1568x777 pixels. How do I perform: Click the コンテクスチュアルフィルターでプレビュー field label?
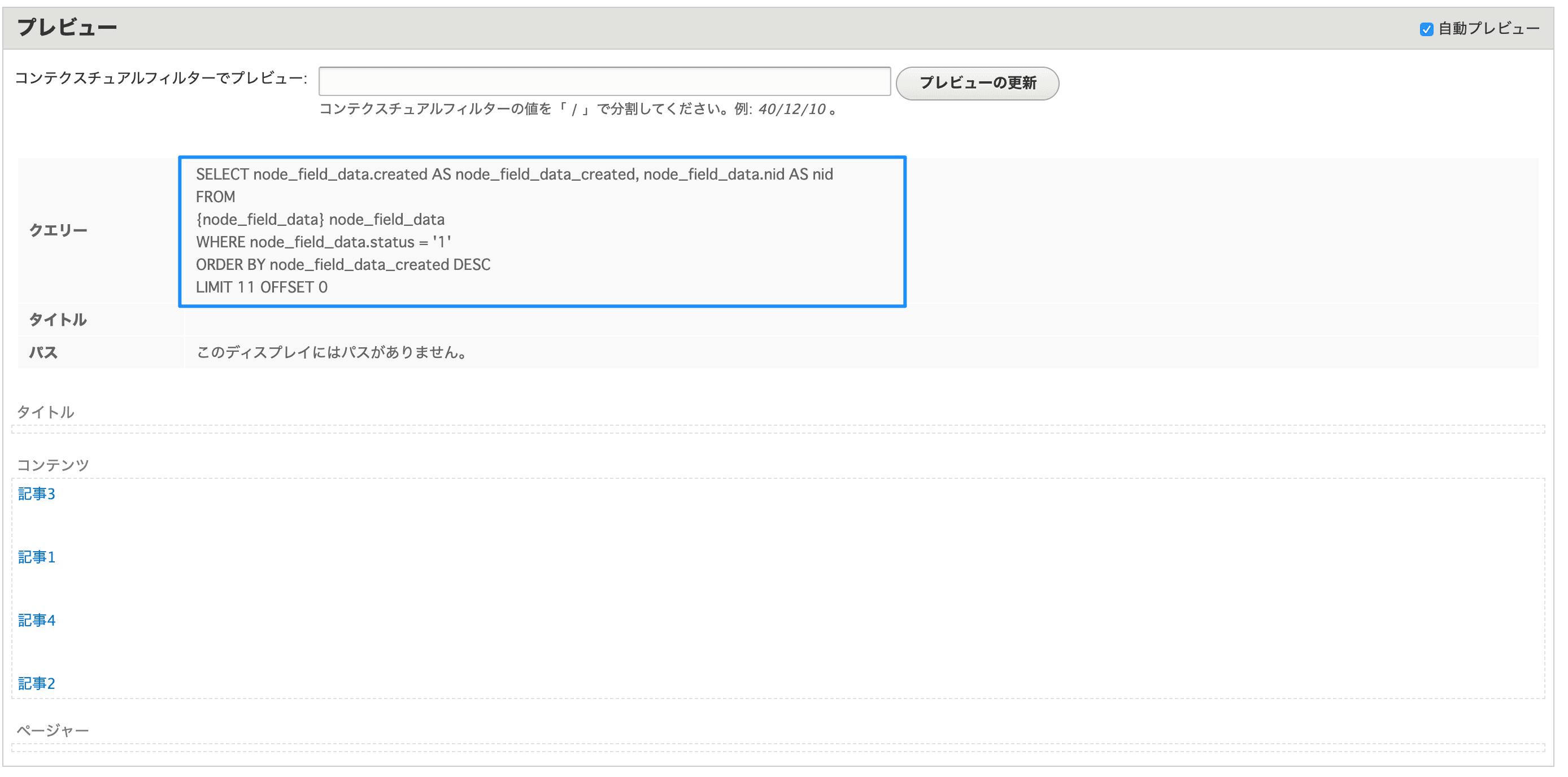pyautogui.click(x=160, y=78)
